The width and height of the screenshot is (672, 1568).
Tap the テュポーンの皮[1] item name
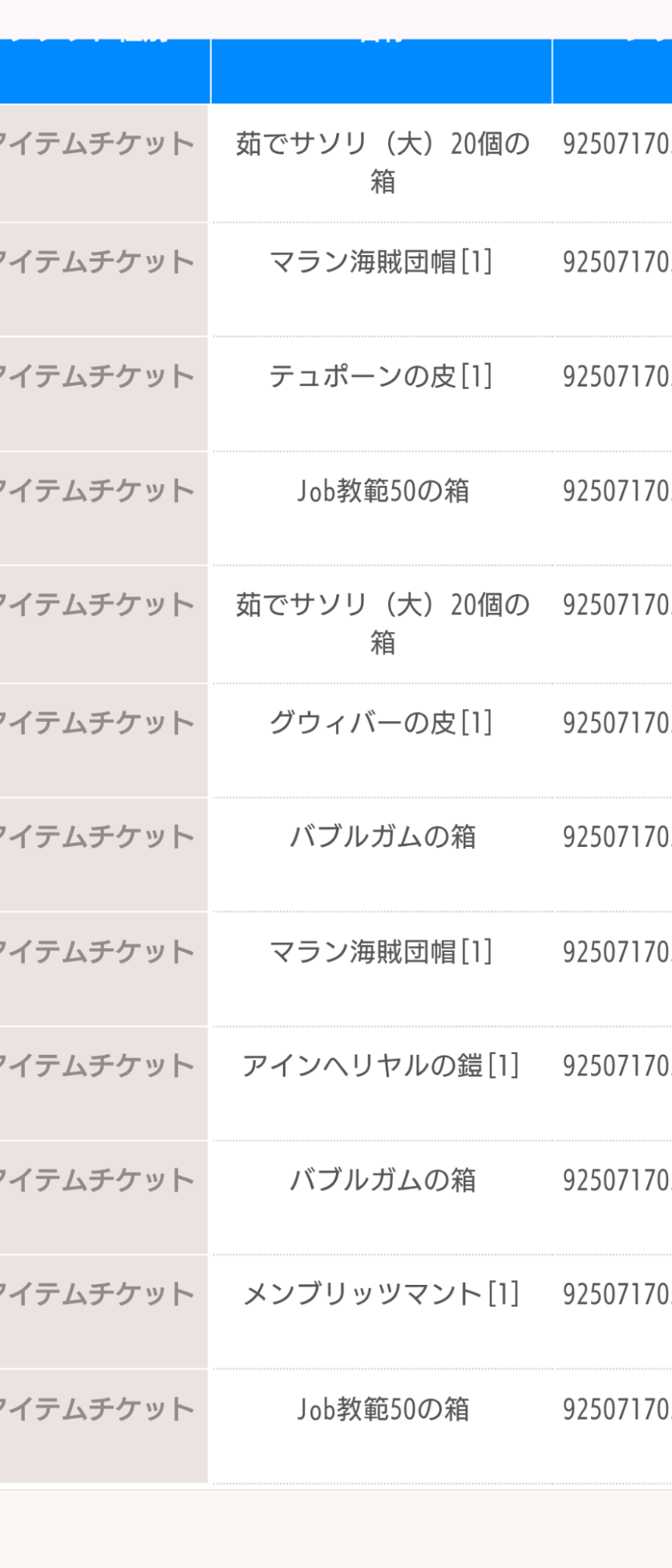pos(381,376)
